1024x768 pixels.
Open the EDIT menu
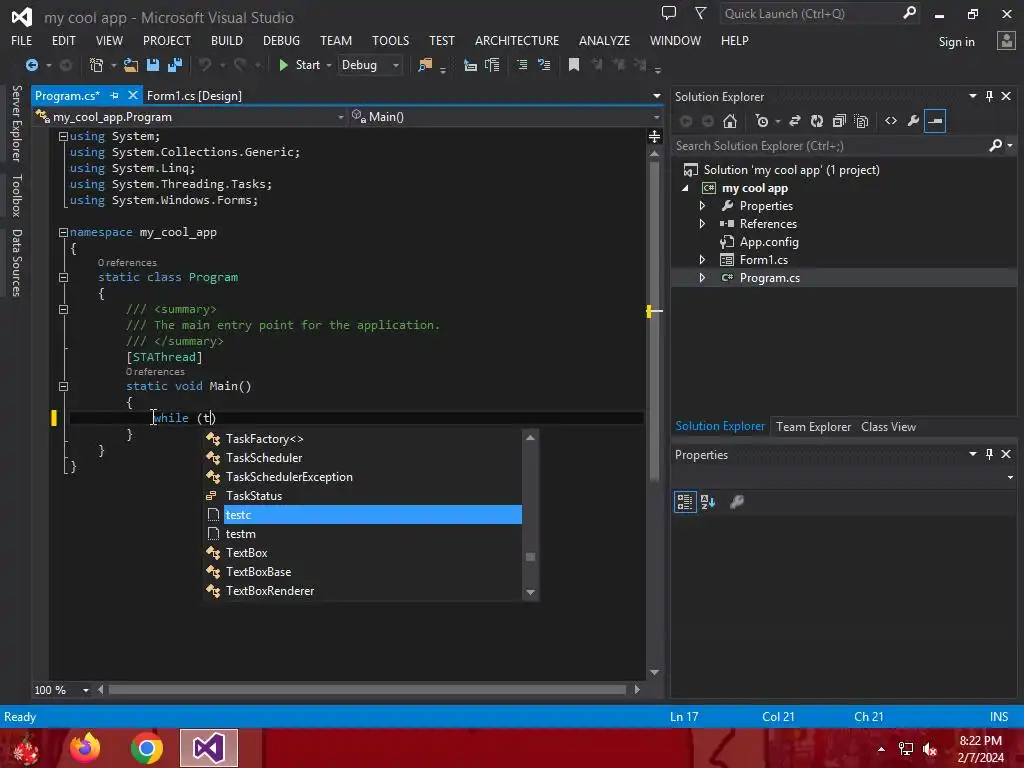coord(63,40)
